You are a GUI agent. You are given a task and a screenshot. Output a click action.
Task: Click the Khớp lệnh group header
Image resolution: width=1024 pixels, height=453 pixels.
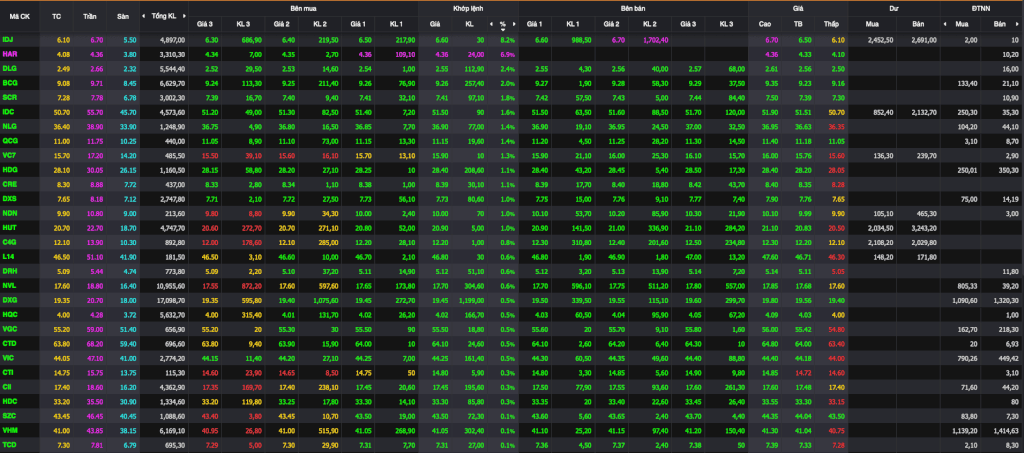tap(468, 8)
